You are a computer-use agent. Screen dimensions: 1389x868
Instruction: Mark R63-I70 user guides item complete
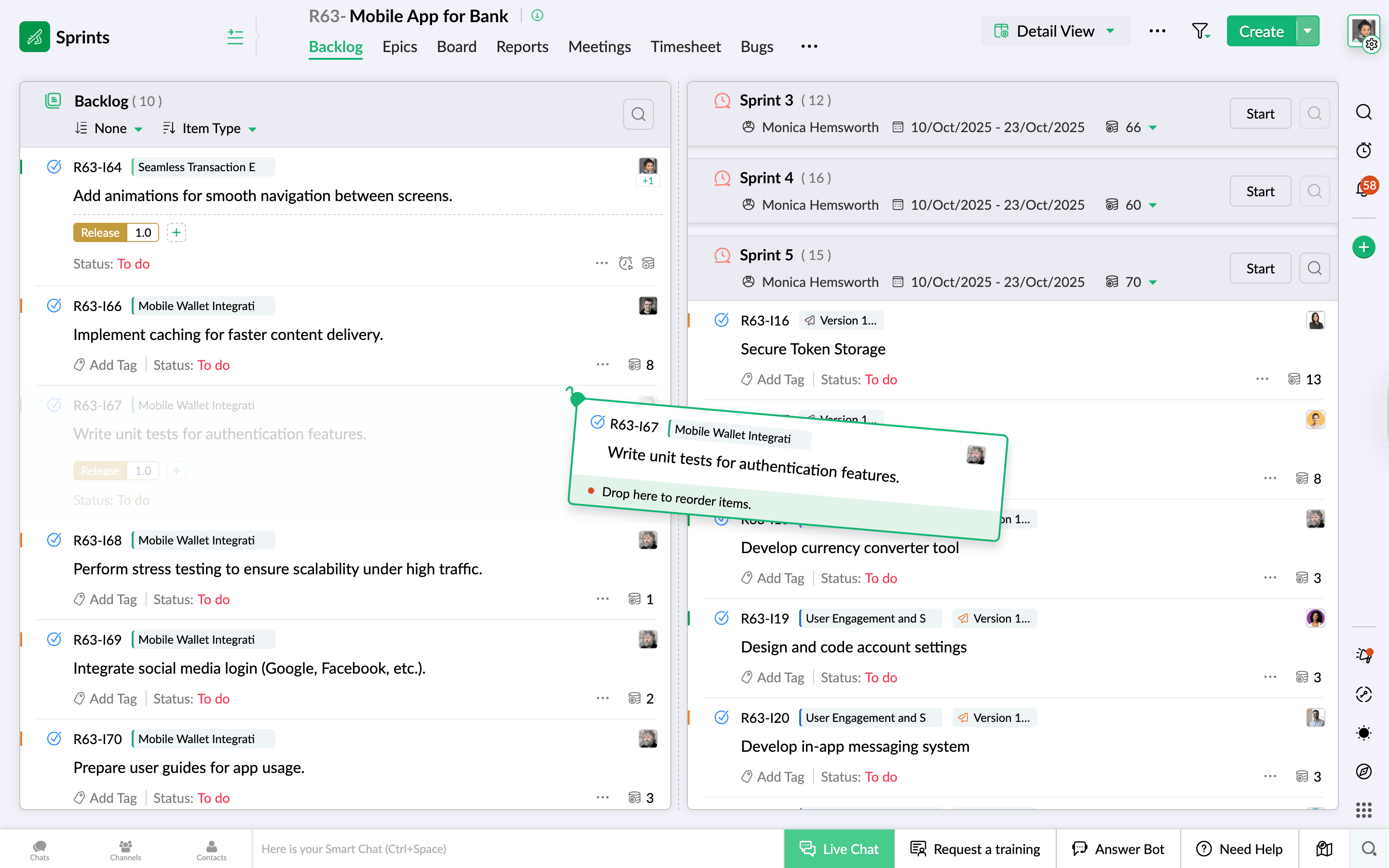pyautogui.click(x=54, y=739)
